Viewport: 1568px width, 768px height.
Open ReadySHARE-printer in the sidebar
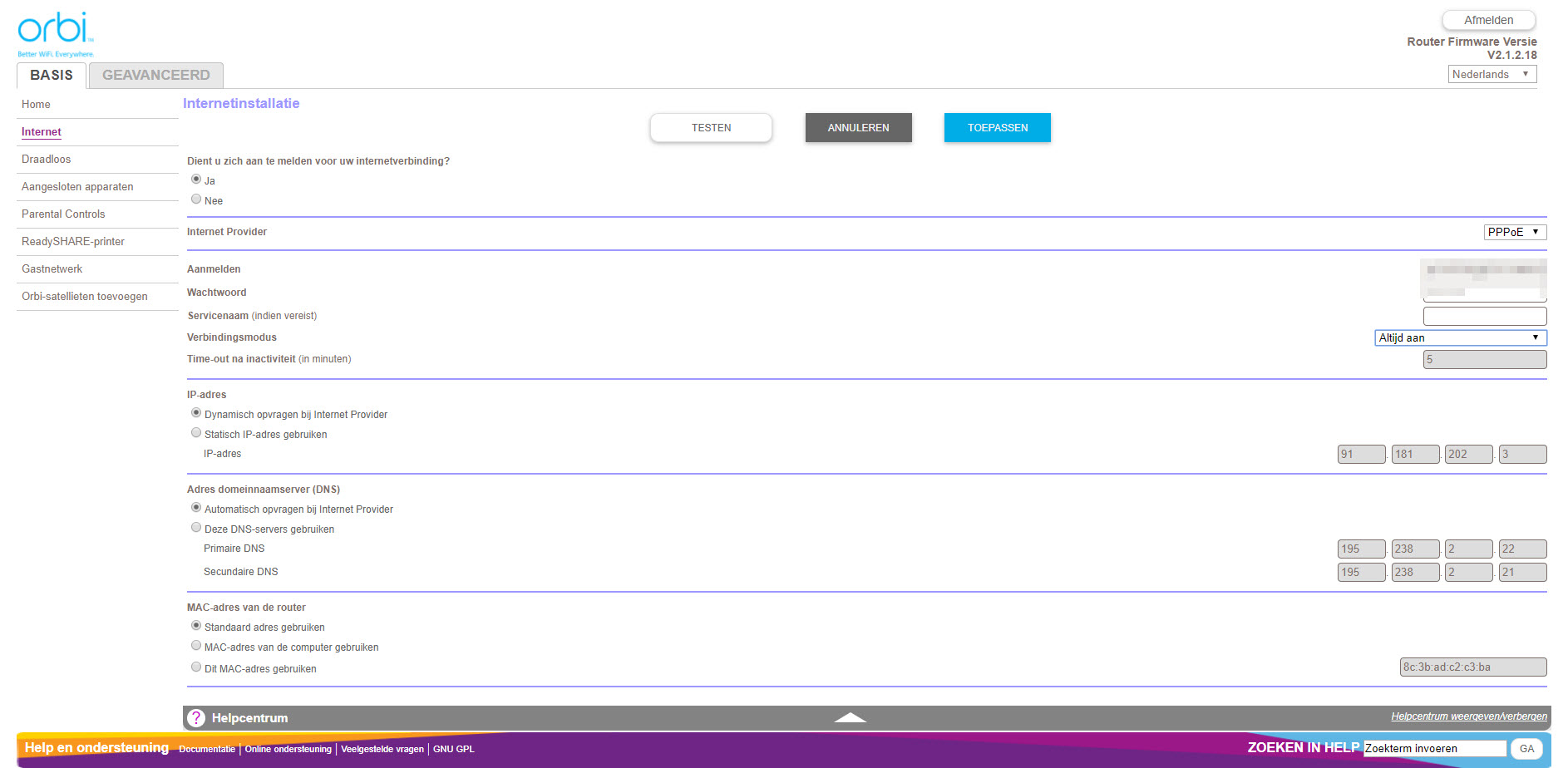tap(73, 242)
